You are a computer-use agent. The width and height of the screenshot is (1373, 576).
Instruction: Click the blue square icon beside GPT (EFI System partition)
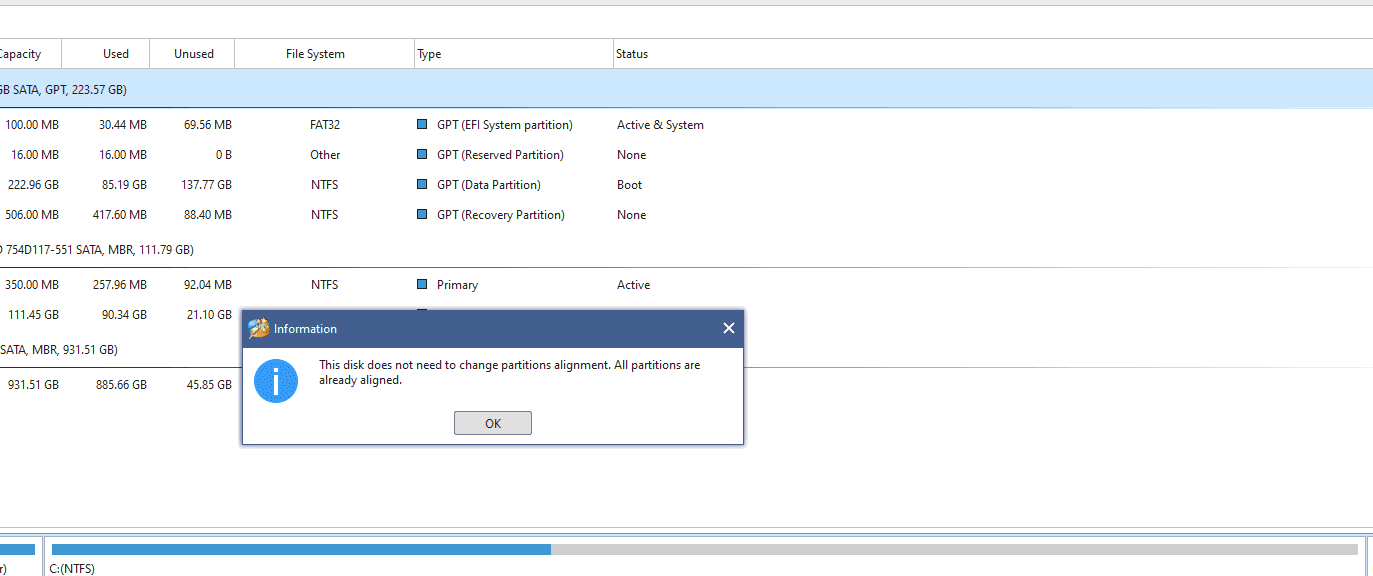tap(422, 125)
